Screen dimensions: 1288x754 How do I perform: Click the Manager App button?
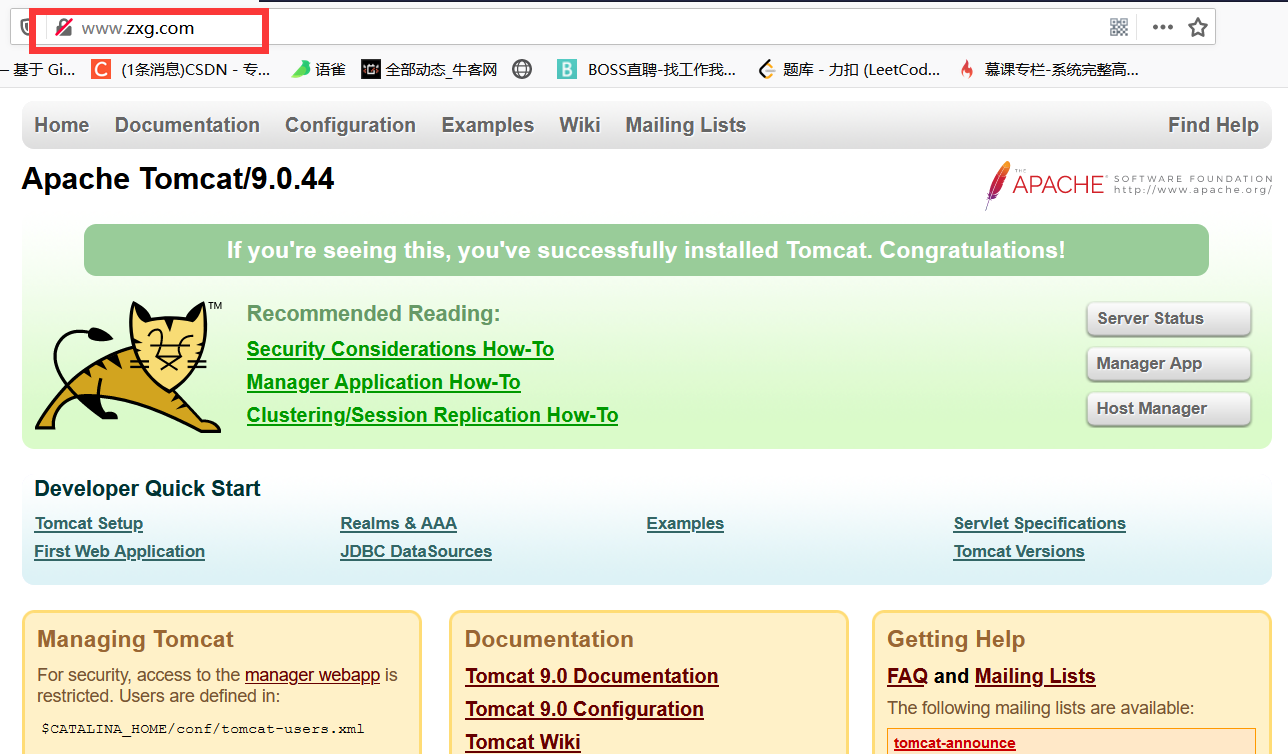(1168, 364)
